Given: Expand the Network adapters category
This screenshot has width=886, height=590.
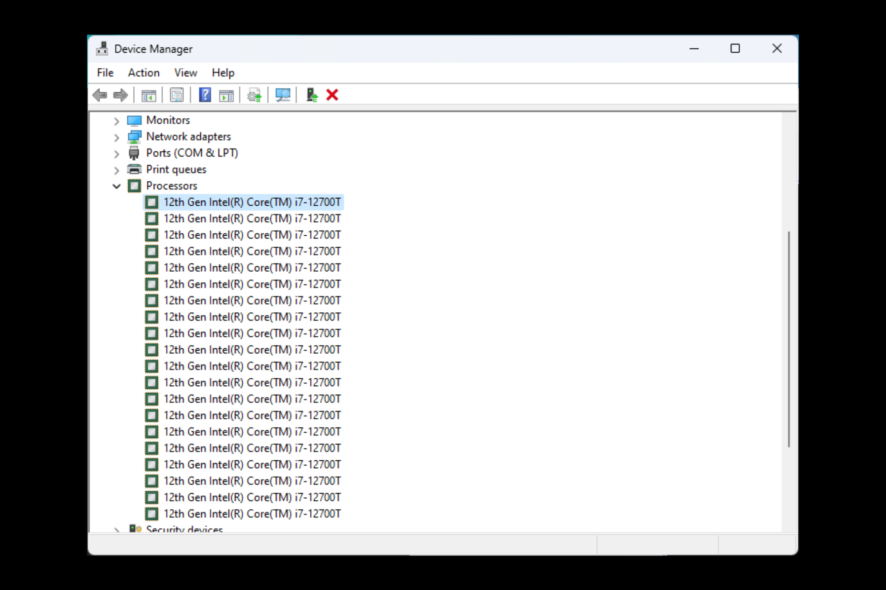Looking at the screenshot, I should click(116, 137).
